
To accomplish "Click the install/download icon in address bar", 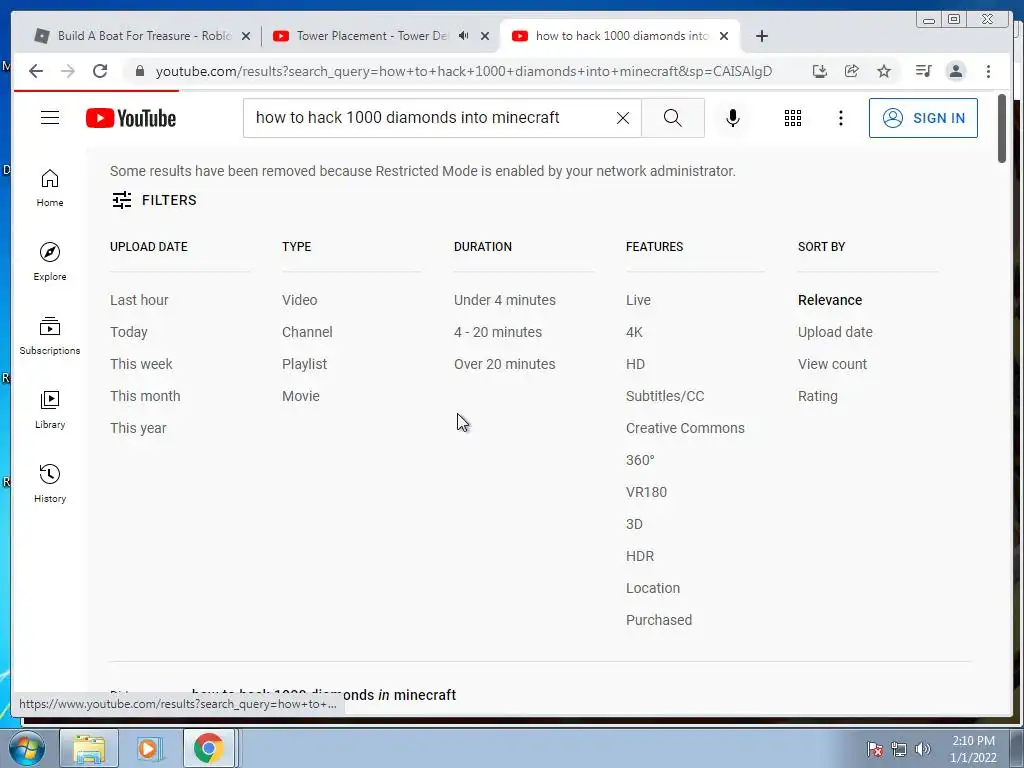I will point(820,71).
